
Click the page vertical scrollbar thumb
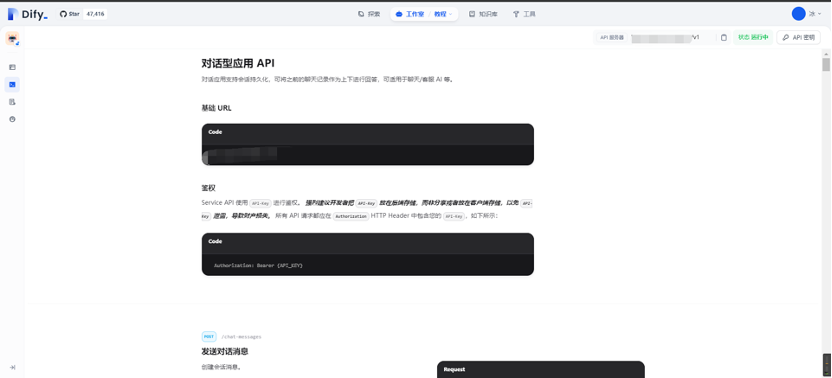[826, 65]
